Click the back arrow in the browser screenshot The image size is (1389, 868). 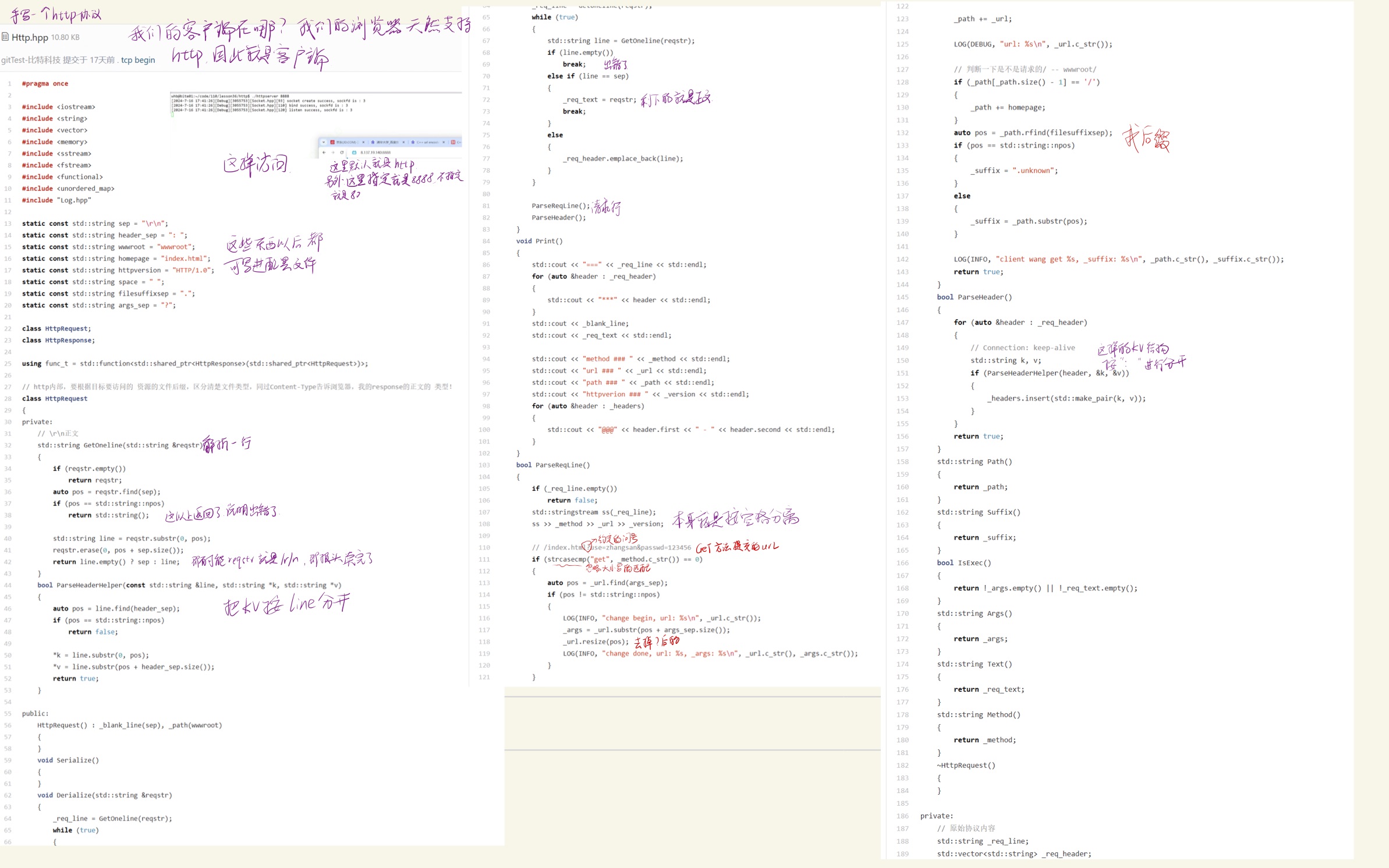tap(324, 153)
